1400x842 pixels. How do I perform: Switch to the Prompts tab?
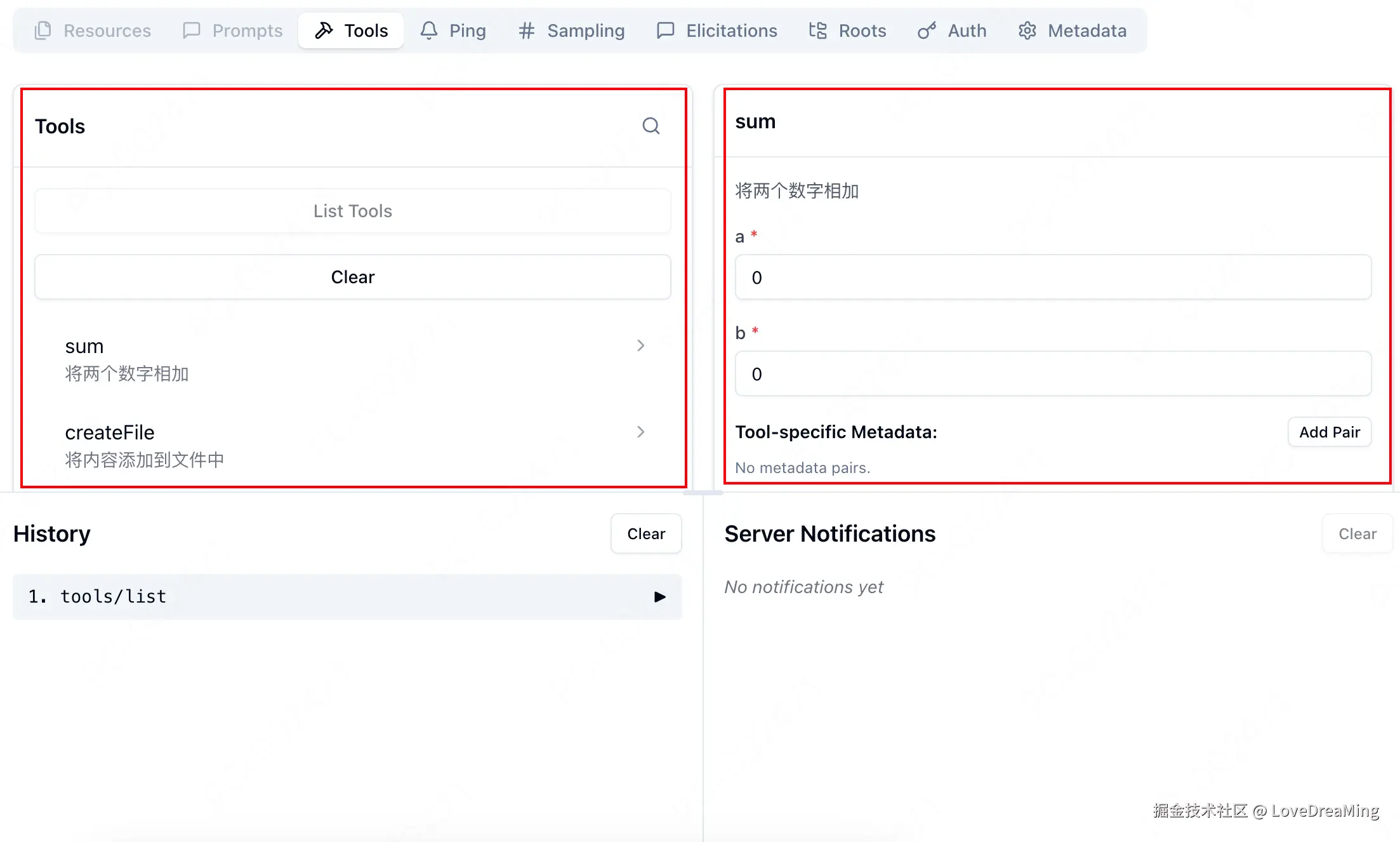click(x=232, y=30)
